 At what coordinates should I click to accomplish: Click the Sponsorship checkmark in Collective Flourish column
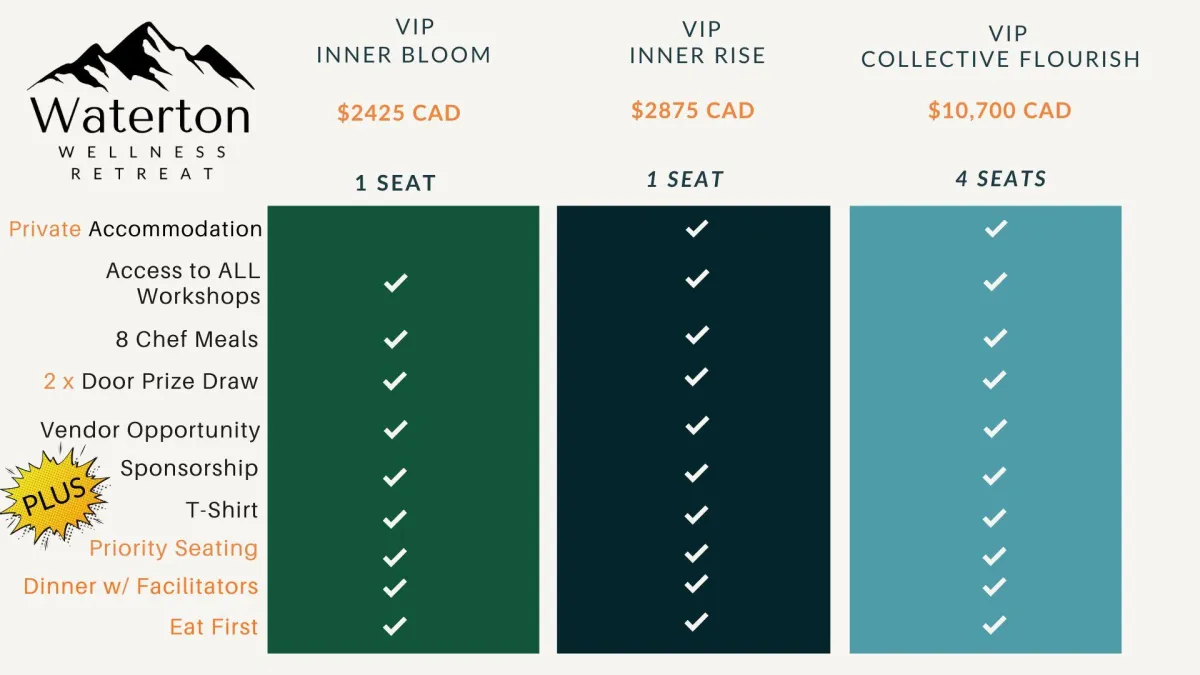pyautogui.click(x=994, y=475)
